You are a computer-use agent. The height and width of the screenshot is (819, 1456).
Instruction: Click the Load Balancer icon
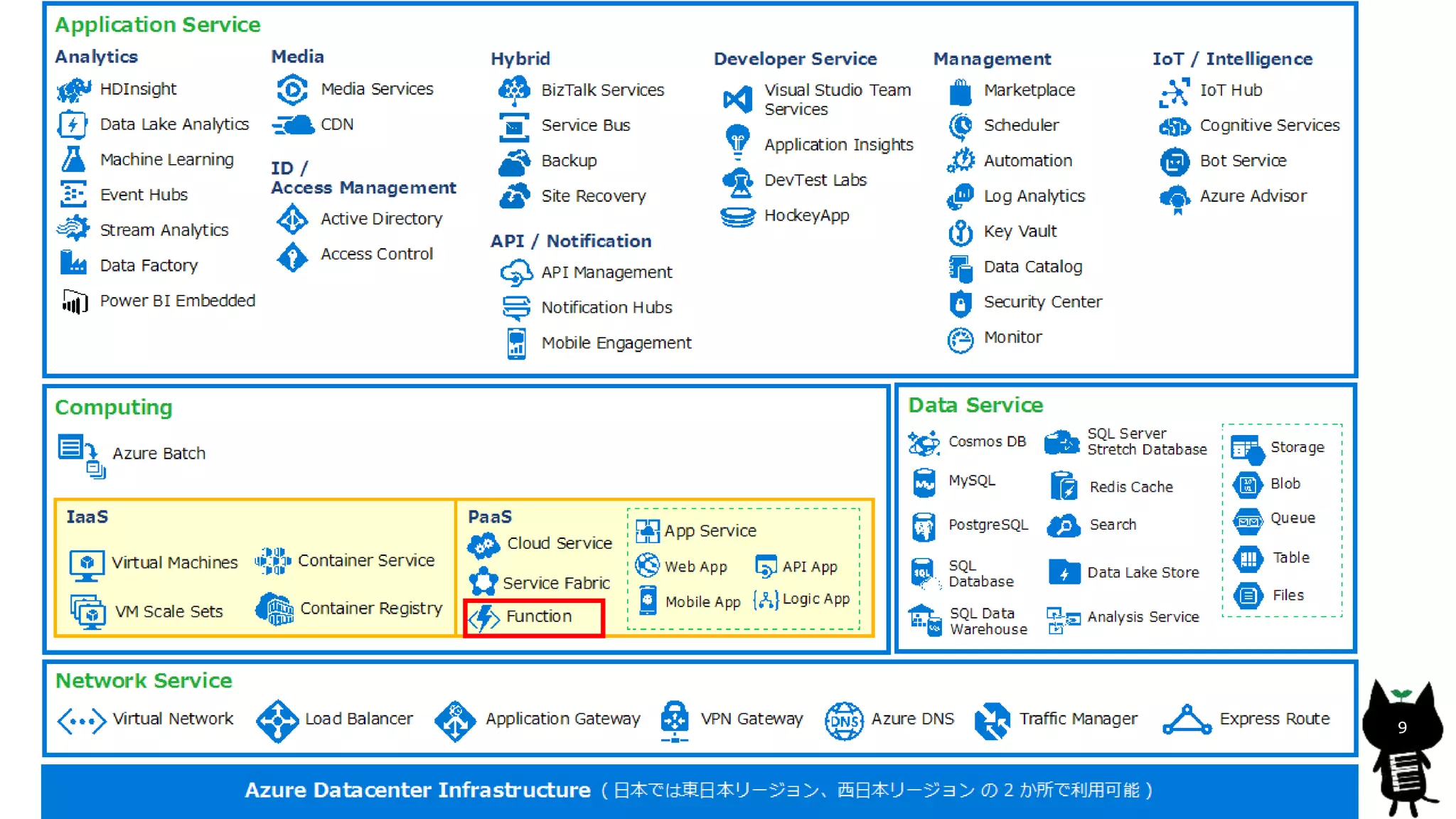pyautogui.click(x=277, y=721)
